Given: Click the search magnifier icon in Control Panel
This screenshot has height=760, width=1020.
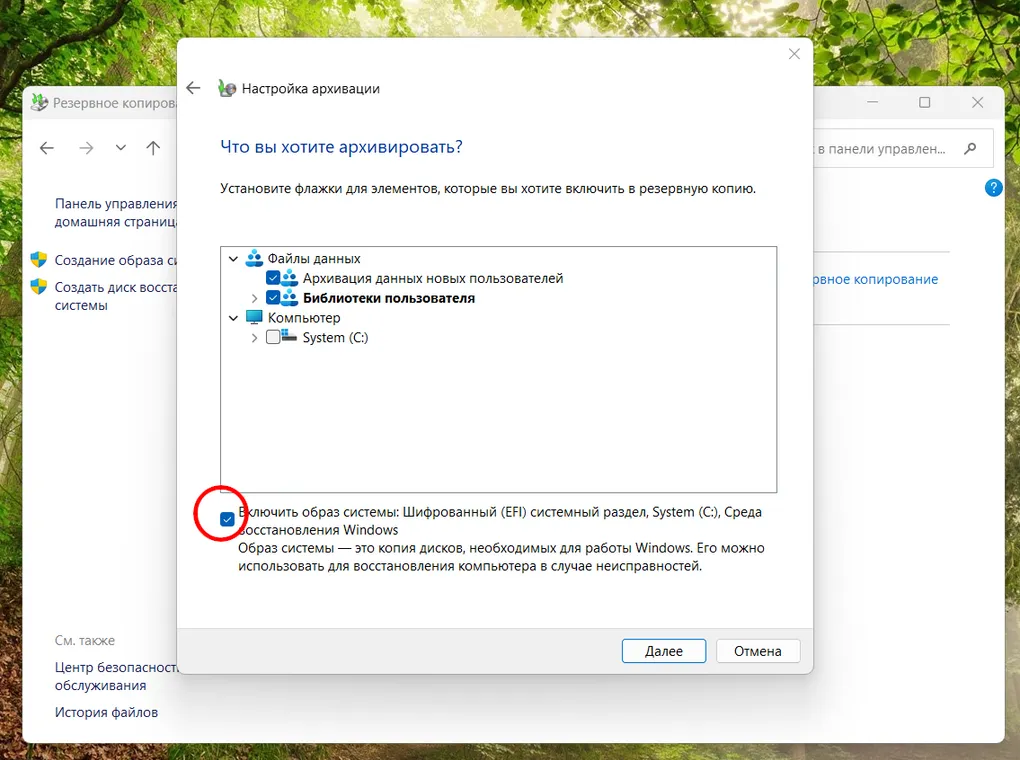Looking at the screenshot, I should pos(969,149).
